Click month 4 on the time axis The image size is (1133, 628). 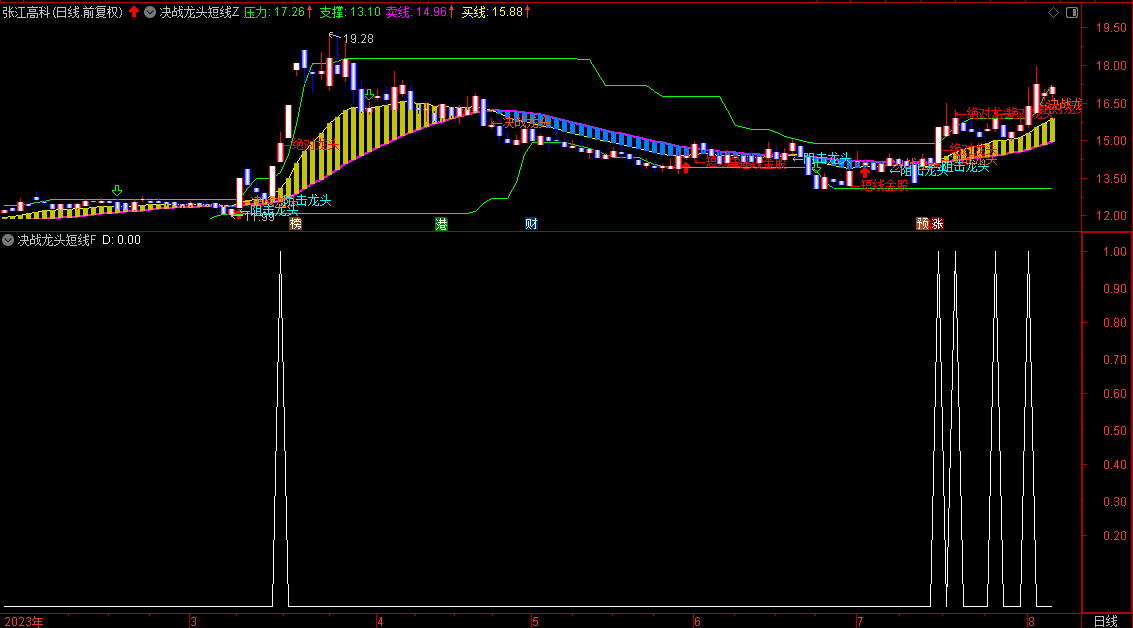380,621
